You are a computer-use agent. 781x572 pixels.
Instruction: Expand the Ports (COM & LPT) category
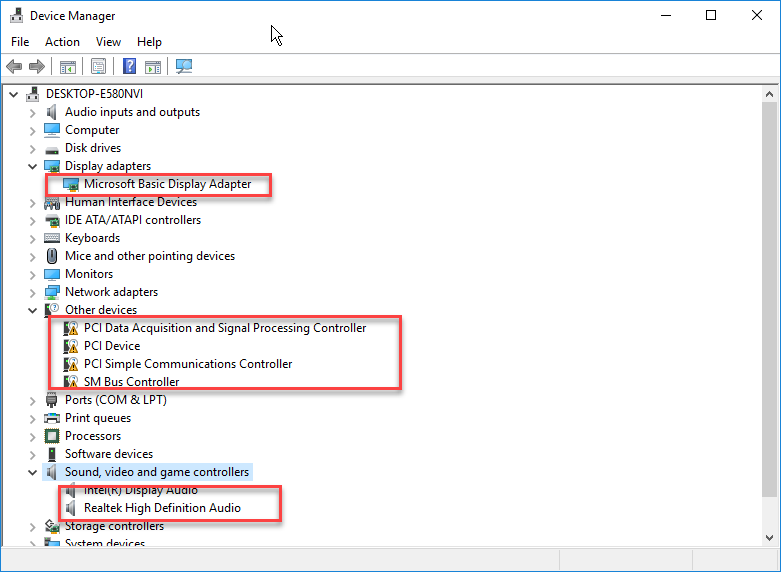(x=33, y=400)
